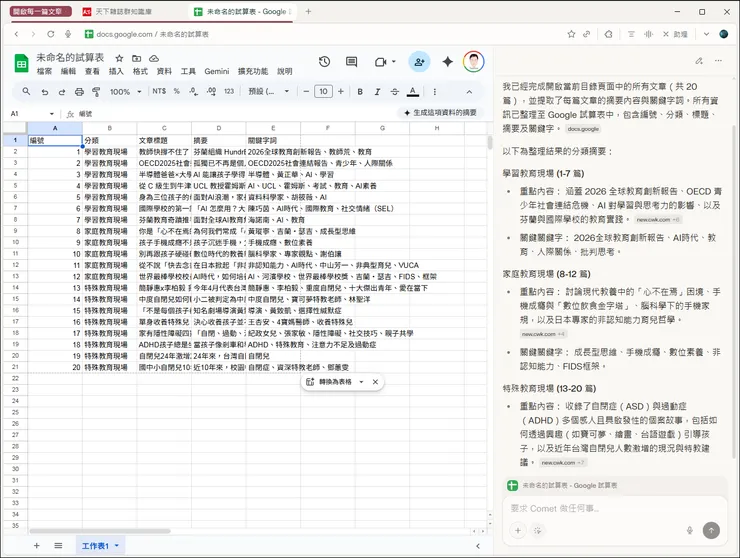Open the font family dropdown
The width and height of the screenshot is (740, 558).
[269, 92]
